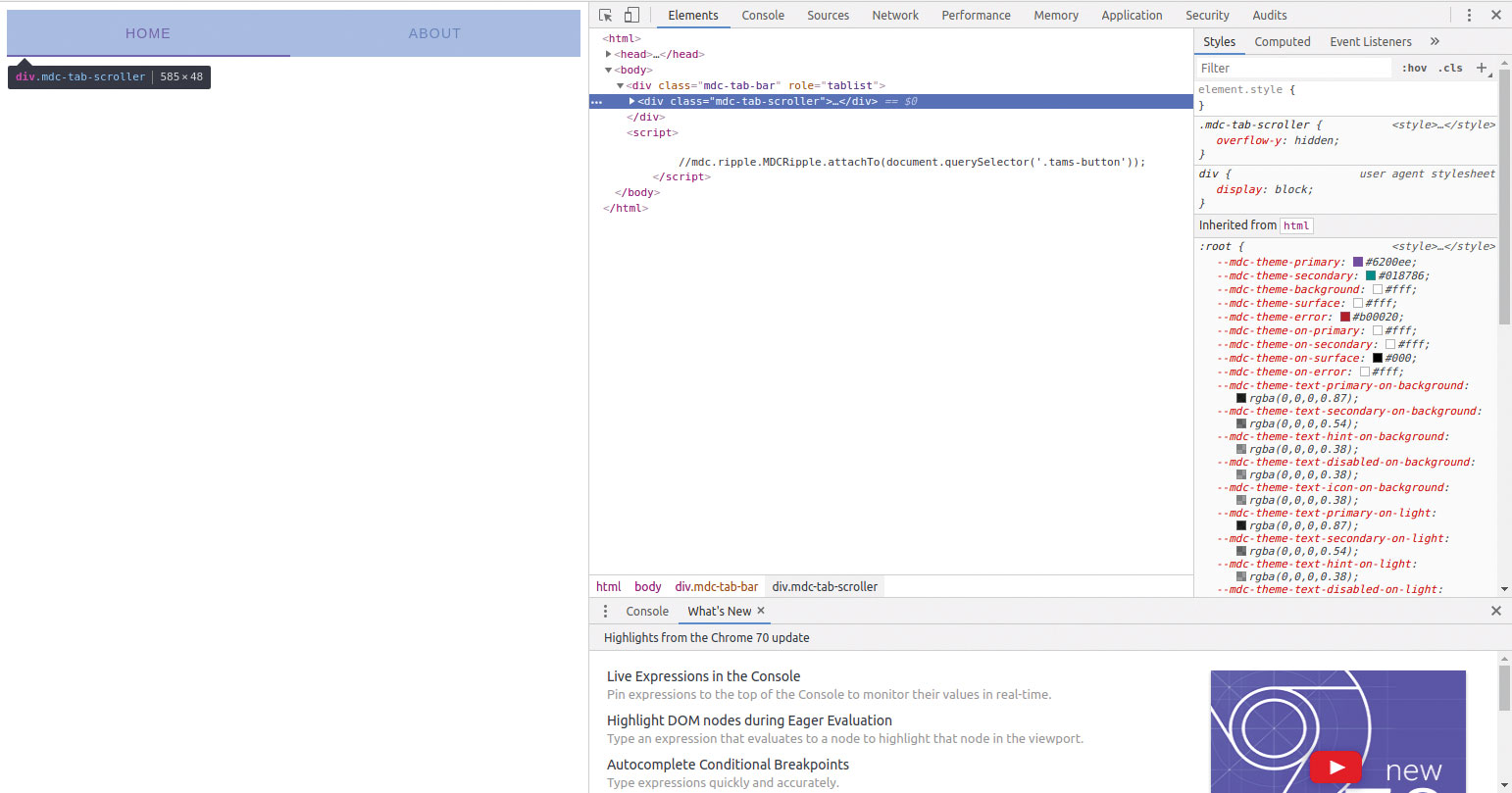Click the ABOUT tab on the page
This screenshot has width=1512, height=793.
tap(434, 33)
